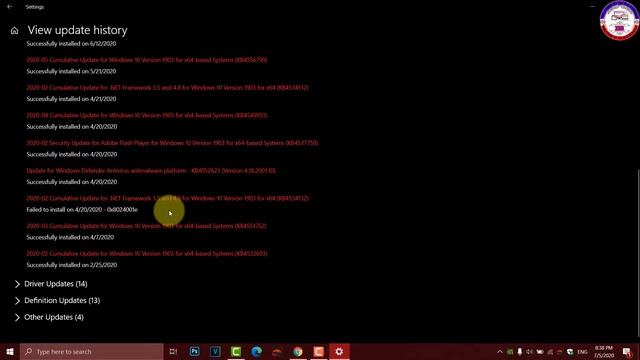Open the 2020-04 Cumulative Update KB4549951 link
This screenshot has height=360, width=640.
(x=147, y=115)
